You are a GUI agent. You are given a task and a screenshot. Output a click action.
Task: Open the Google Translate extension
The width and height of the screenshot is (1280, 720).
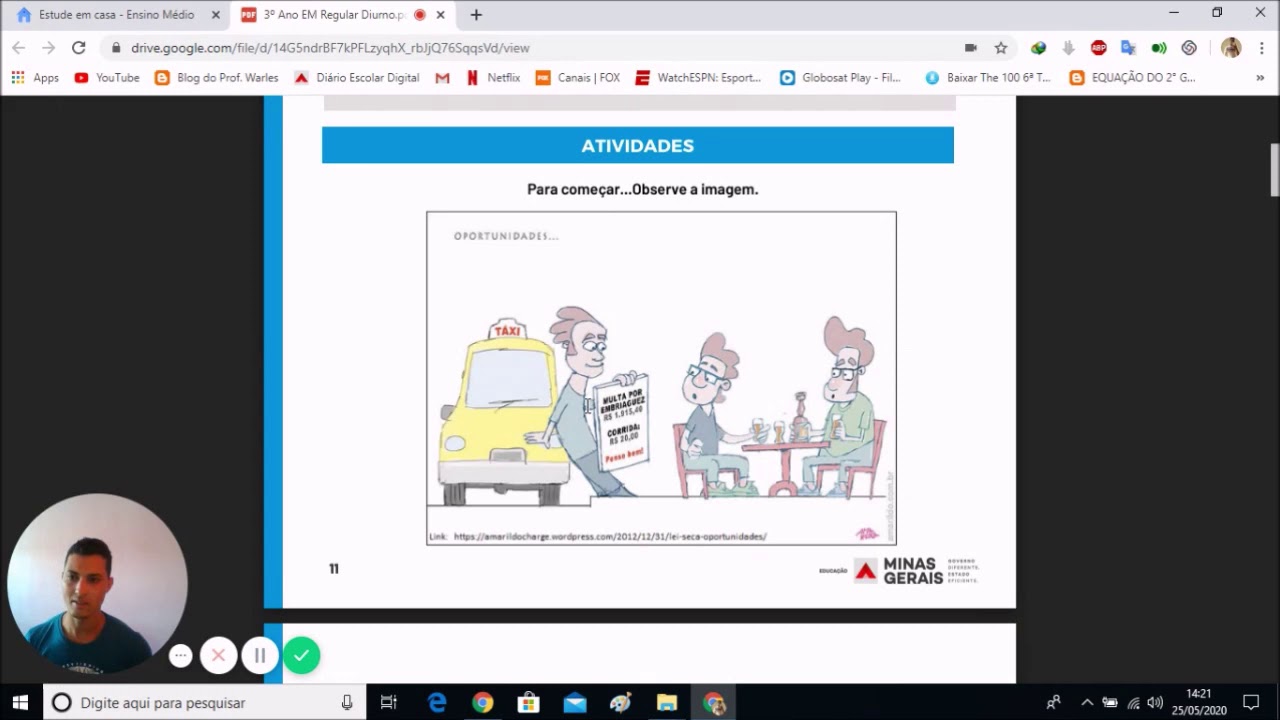click(1128, 48)
